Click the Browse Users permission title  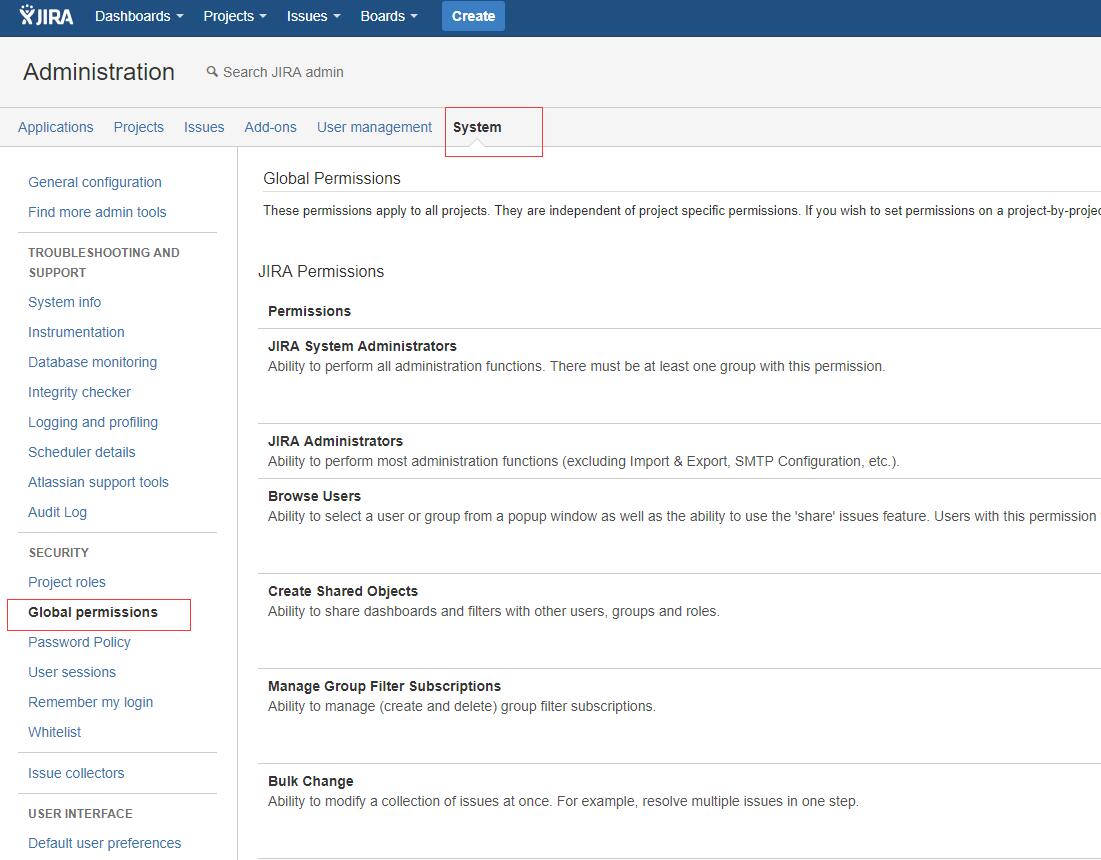315,496
